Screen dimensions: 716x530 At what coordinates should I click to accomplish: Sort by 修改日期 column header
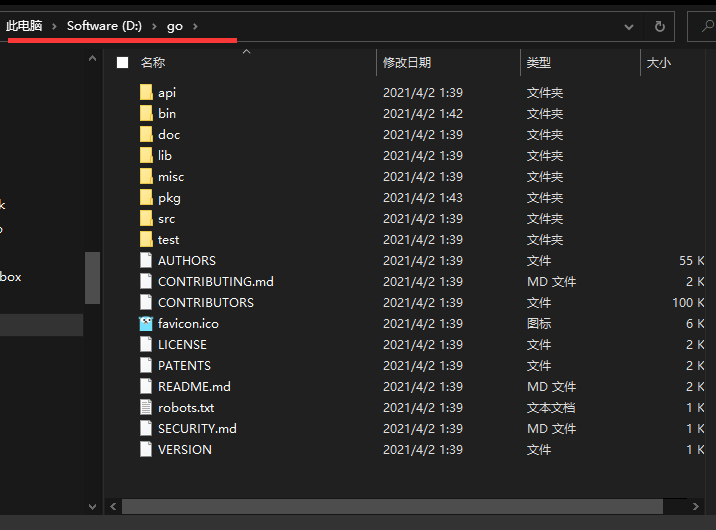click(x=407, y=63)
